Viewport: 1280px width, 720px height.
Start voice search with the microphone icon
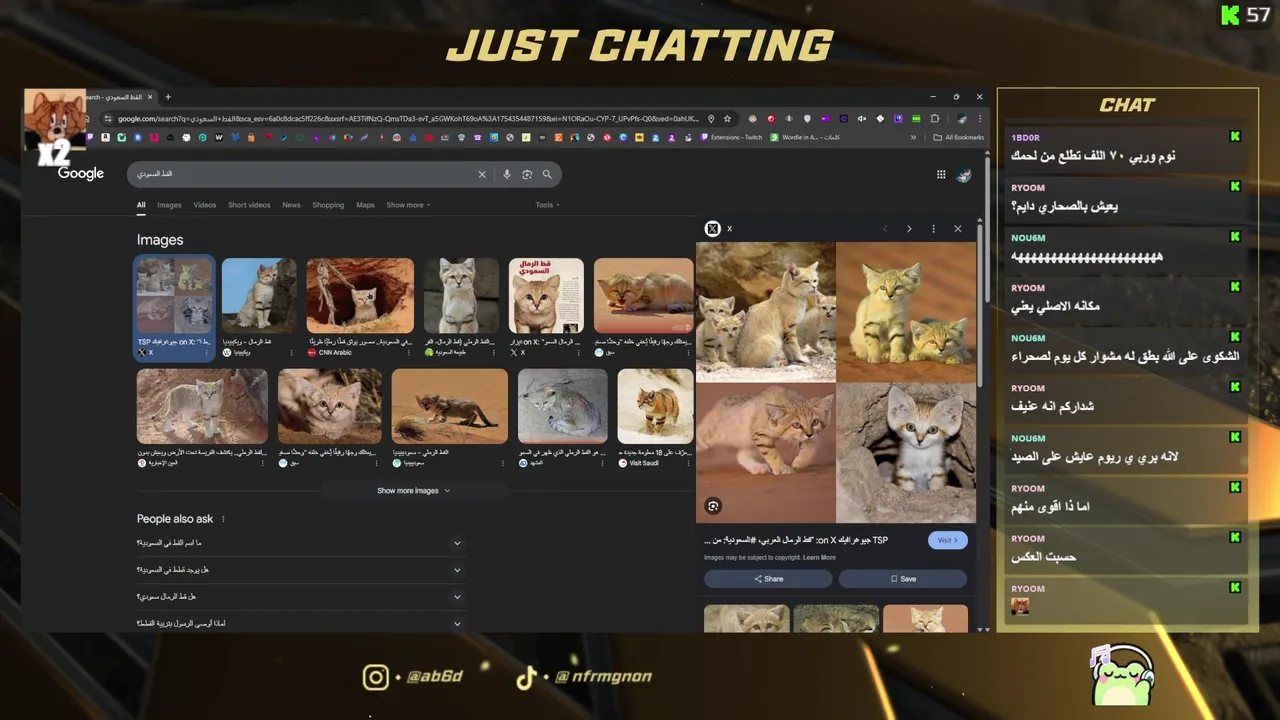(507, 174)
